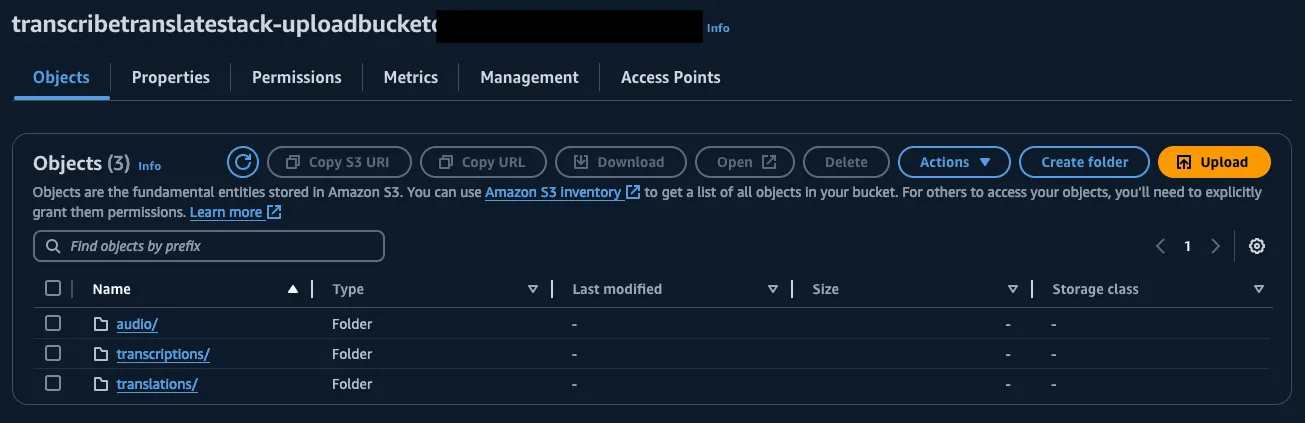Click folder icon beside translations/
The width and height of the screenshot is (1305, 423).
click(x=100, y=384)
